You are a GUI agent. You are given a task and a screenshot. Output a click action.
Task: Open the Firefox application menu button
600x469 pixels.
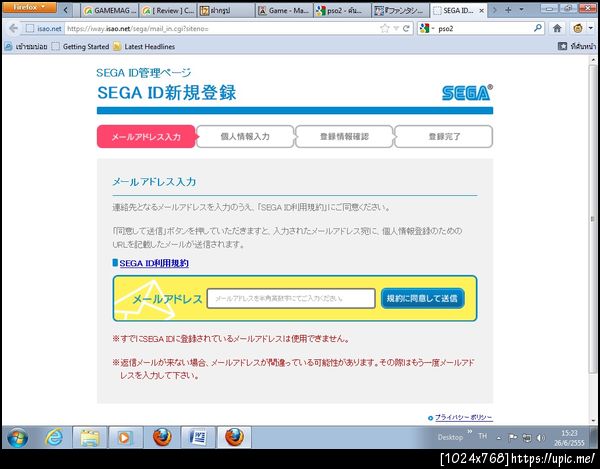29,8
